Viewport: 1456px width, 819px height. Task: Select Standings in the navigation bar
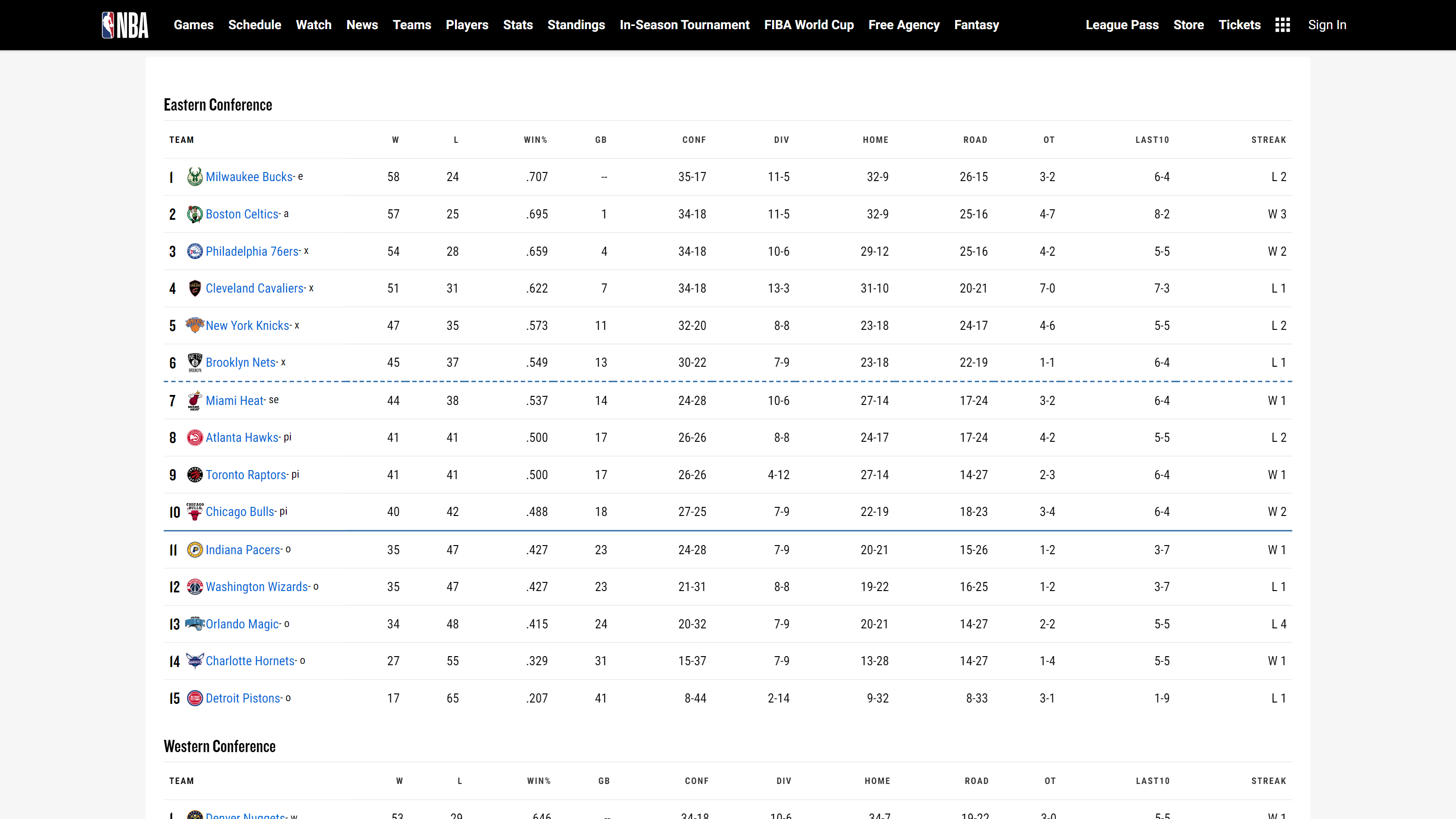[576, 25]
